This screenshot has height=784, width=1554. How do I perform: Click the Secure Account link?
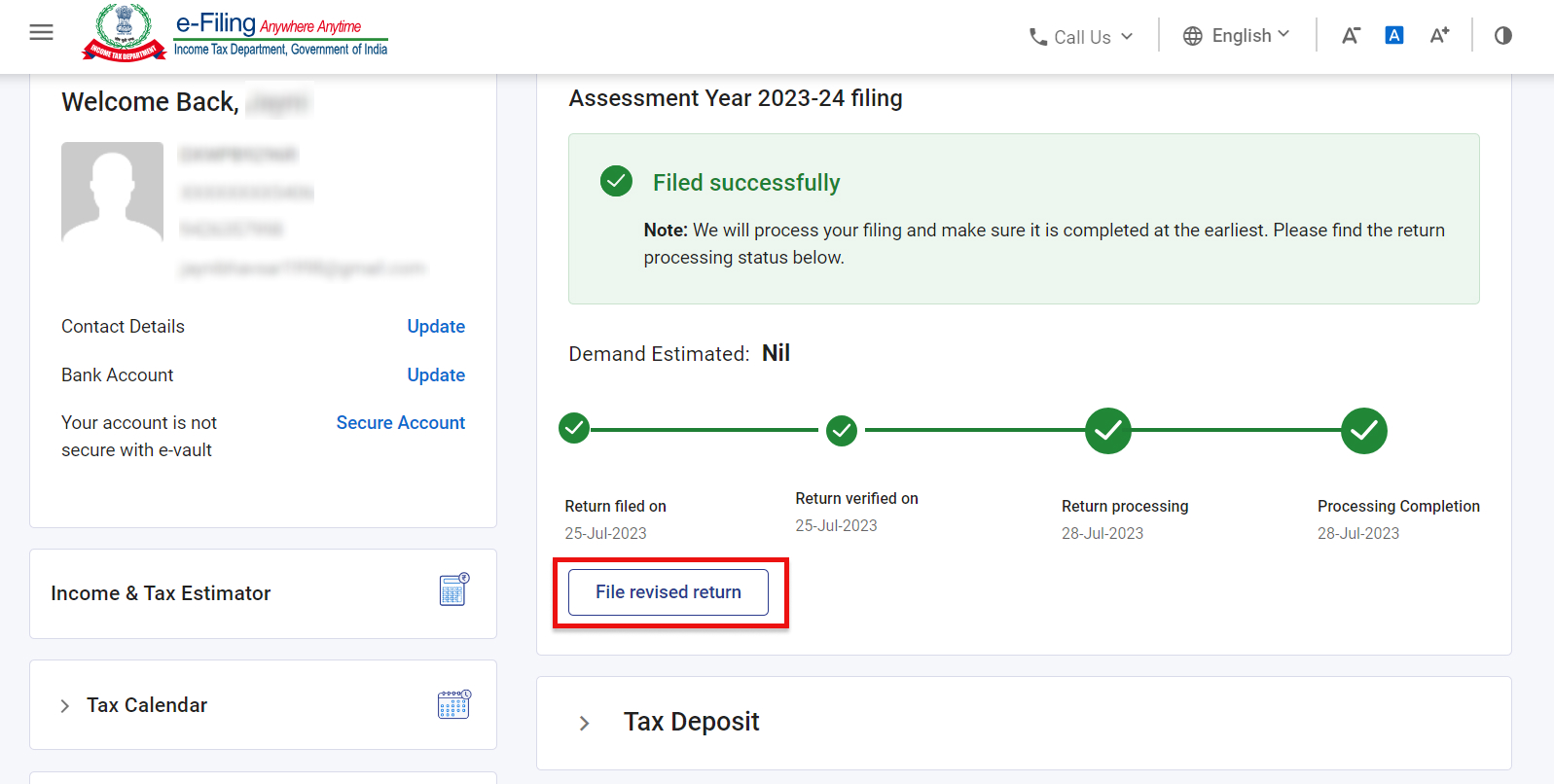coord(401,423)
